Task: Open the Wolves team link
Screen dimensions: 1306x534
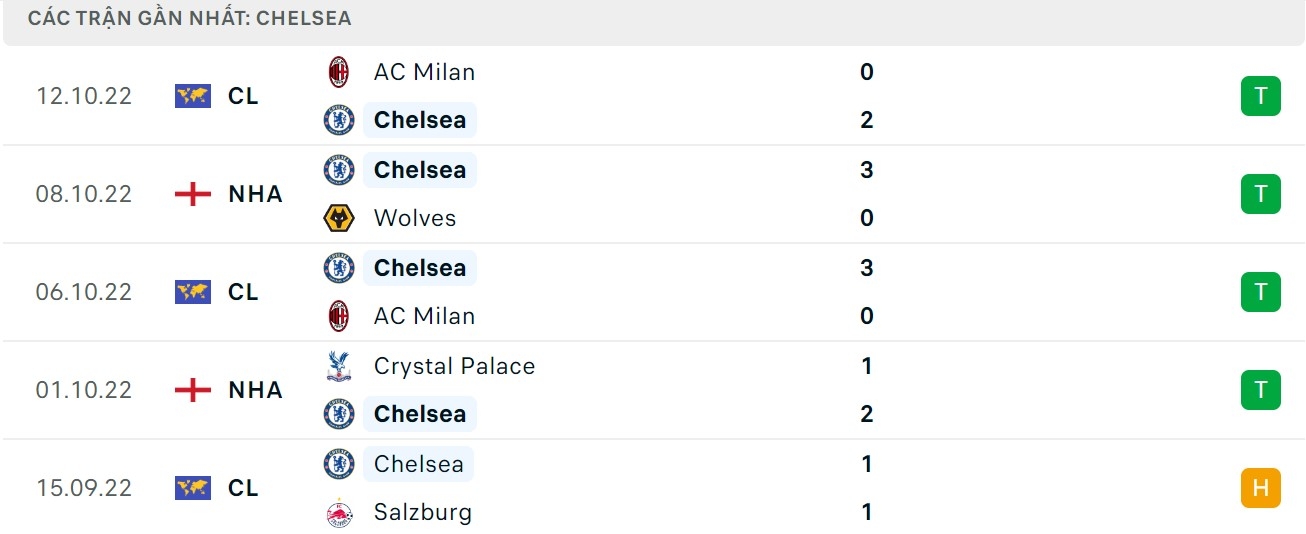Action: [414, 218]
